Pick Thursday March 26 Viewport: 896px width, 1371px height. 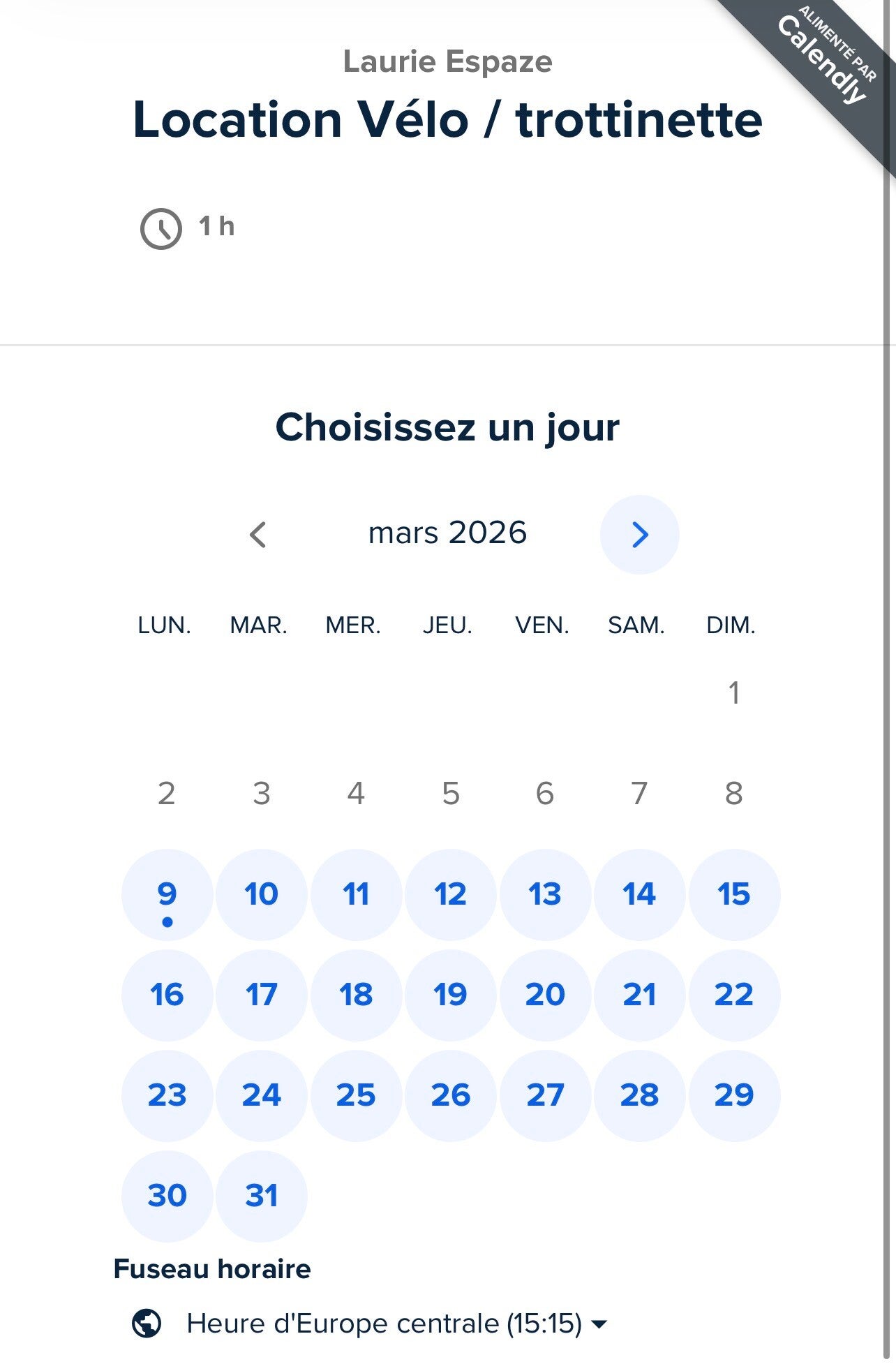click(x=451, y=1096)
